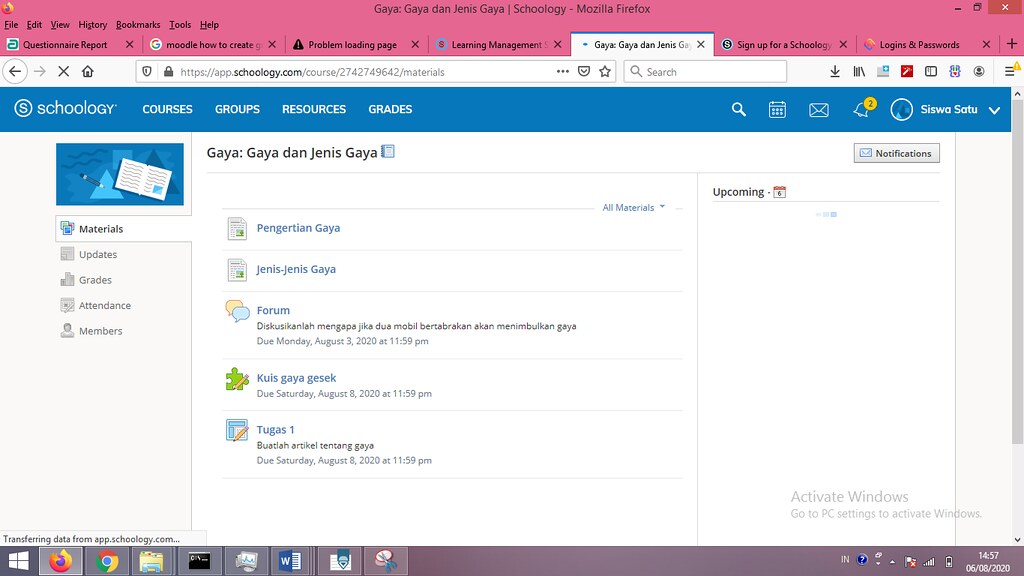The width and height of the screenshot is (1024, 576).
Task: Open the Tools menu
Action: pyautogui.click(x=180, y=25)
